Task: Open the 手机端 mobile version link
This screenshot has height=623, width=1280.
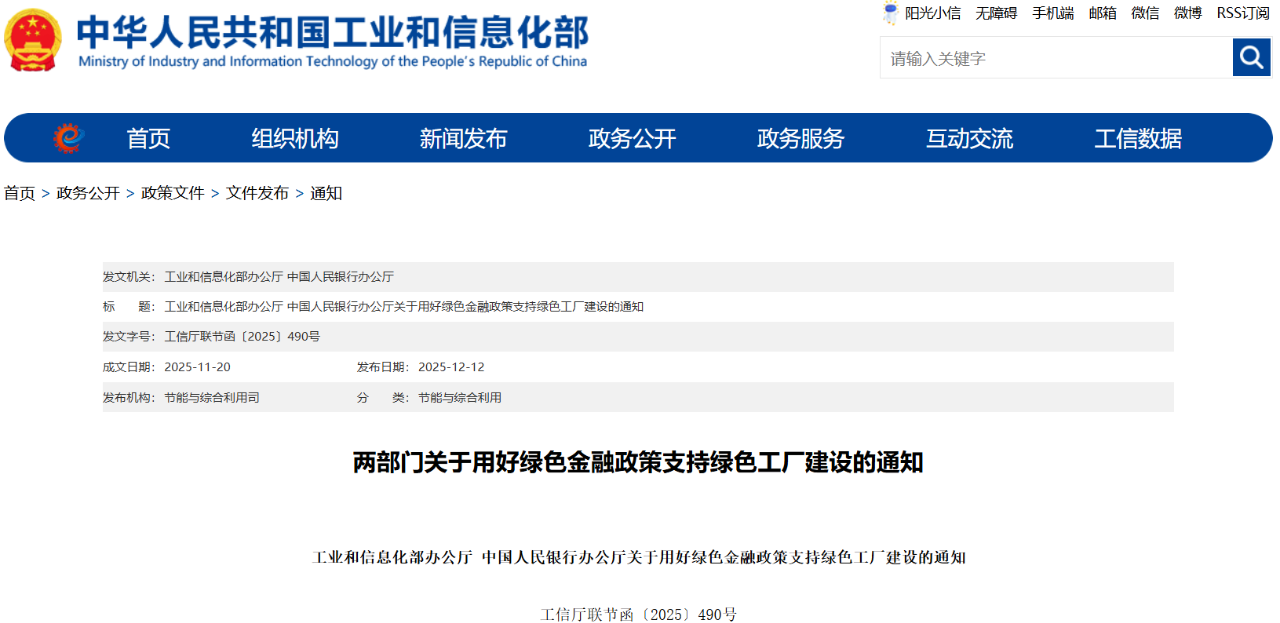Action: [x=1053, y=13]
